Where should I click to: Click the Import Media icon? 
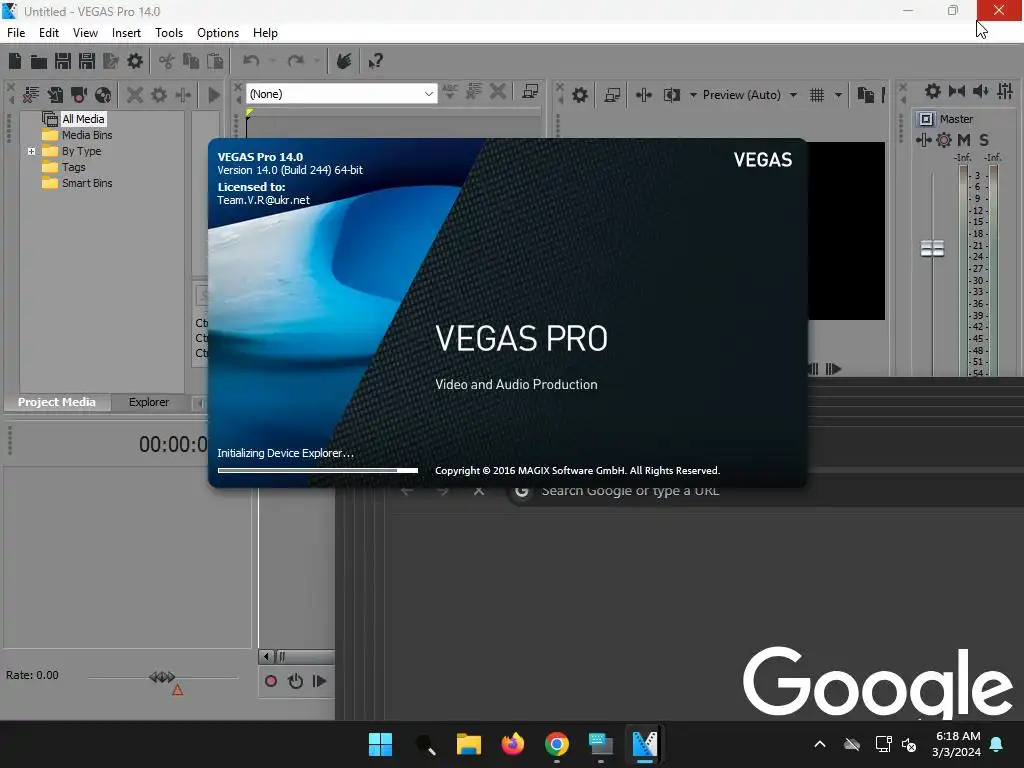click(x=55, y=95)
